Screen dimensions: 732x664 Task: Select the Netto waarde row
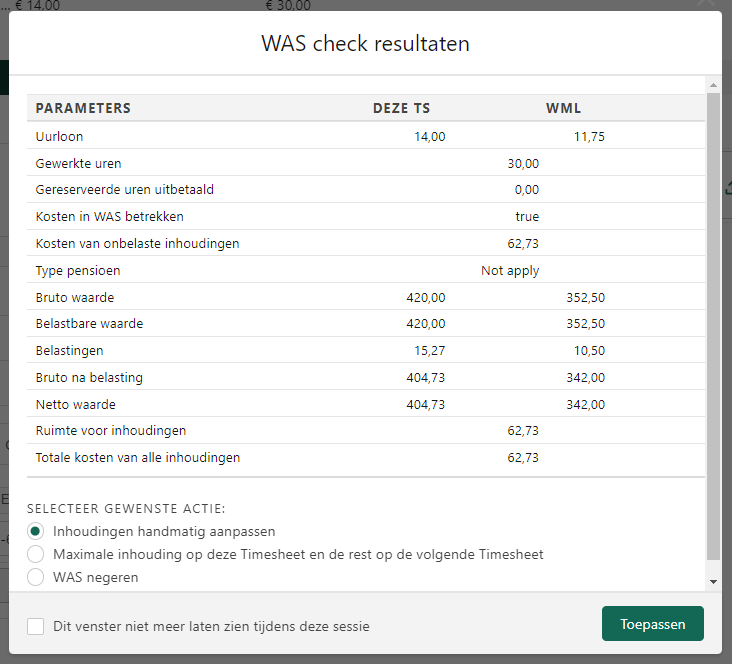pos(75,404)
